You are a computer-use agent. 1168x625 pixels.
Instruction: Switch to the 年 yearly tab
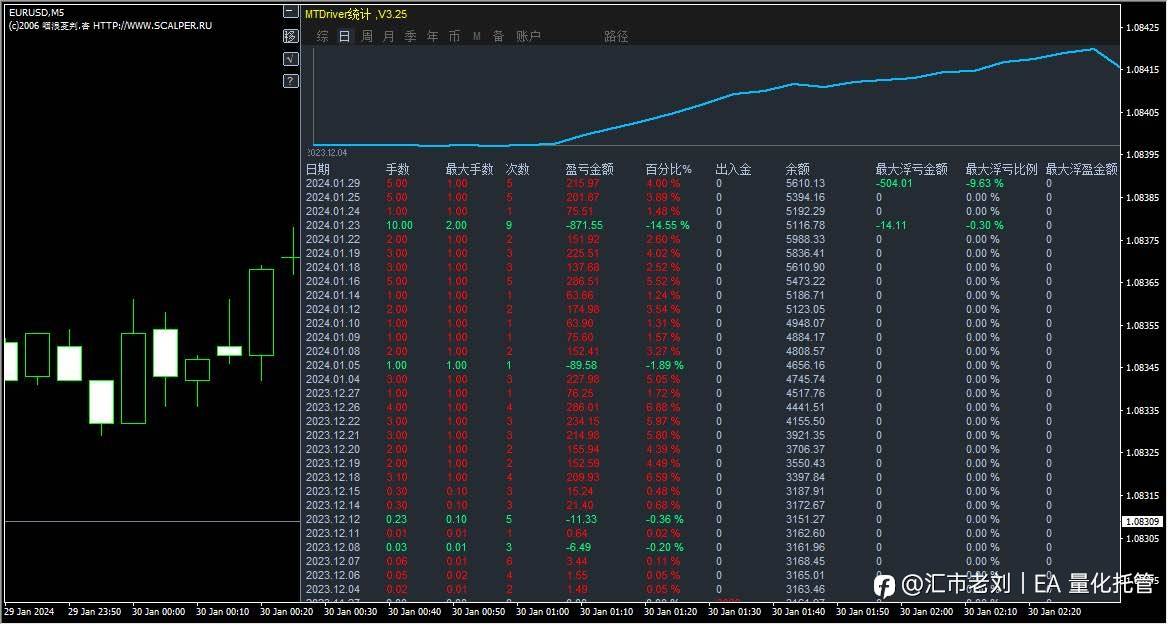click(433, 36)
